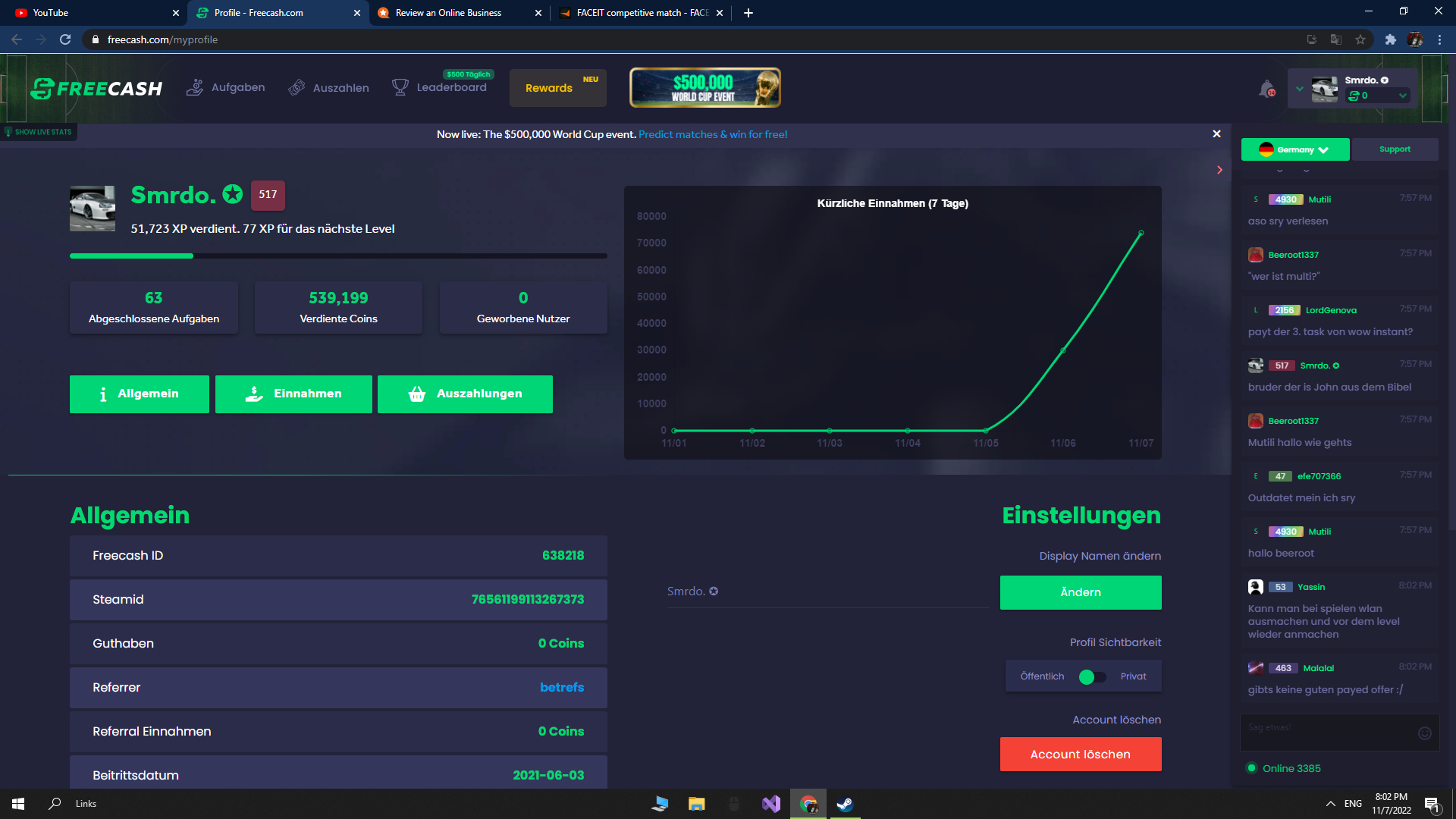
Task: Click the display name input field
Action: [x=827, y=591]
